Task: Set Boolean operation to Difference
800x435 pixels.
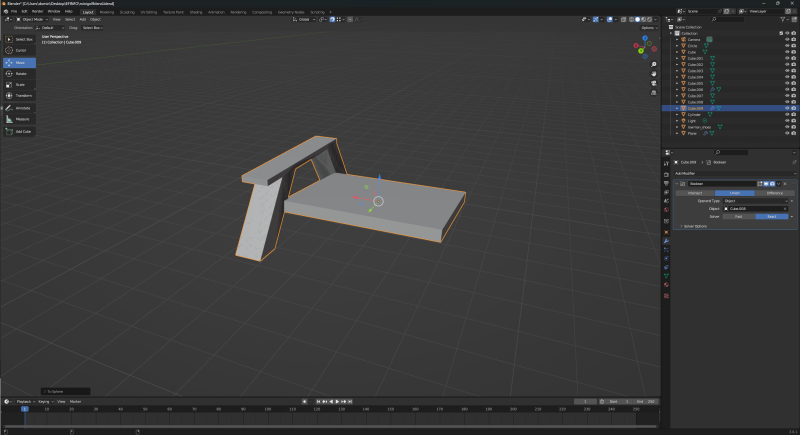Action: [x=774, y=193]
